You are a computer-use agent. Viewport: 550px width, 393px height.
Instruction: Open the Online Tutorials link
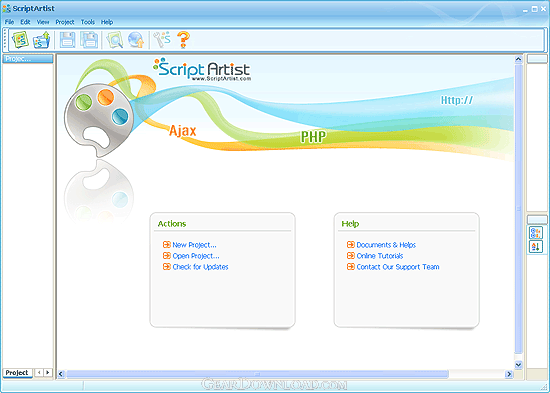point(380,256)
